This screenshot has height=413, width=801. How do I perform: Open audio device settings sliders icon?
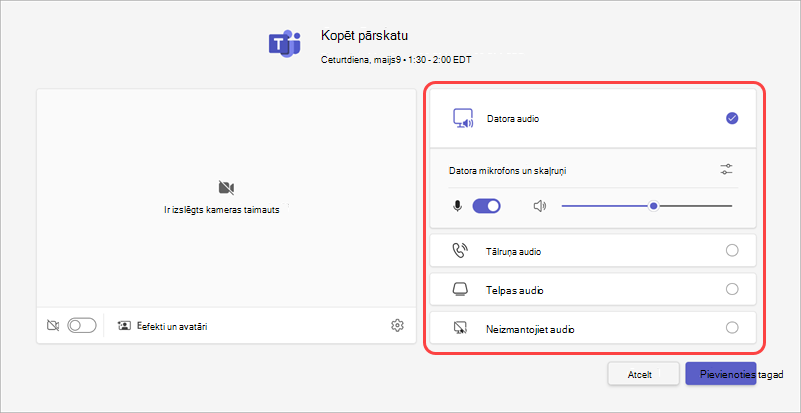726,170
